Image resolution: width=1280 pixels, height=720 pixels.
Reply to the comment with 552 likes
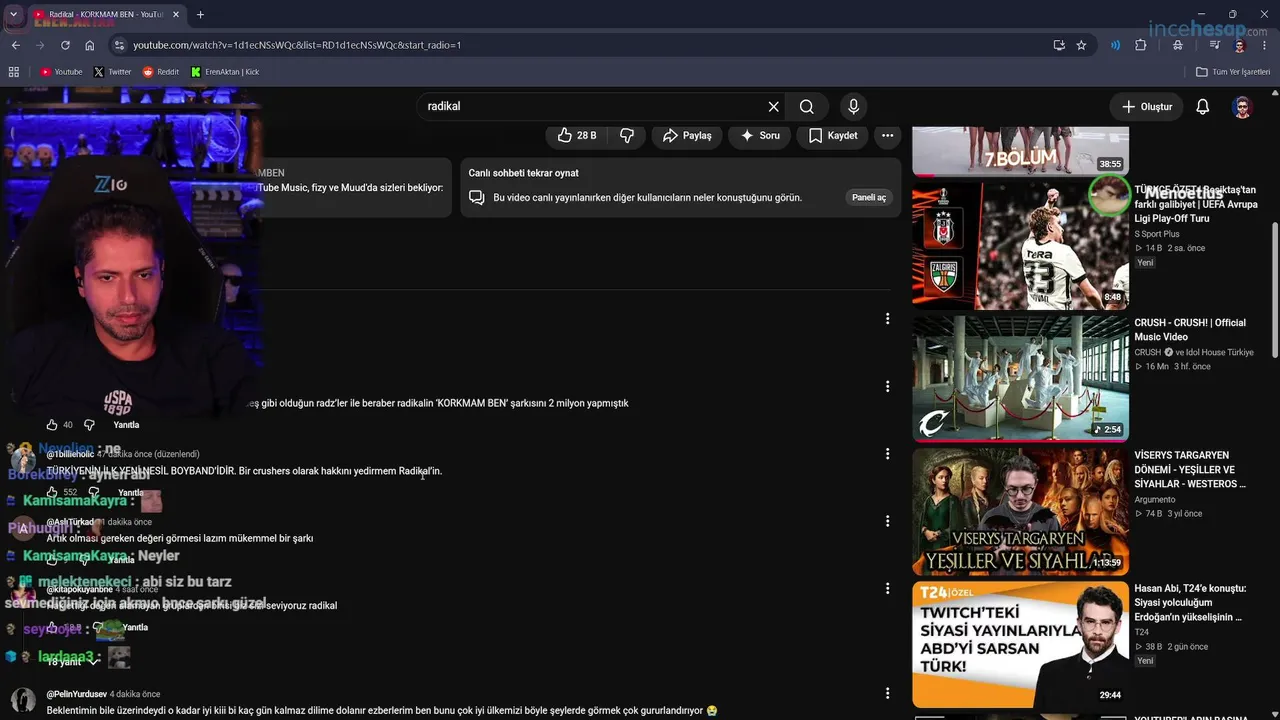(x=131, y=492)
